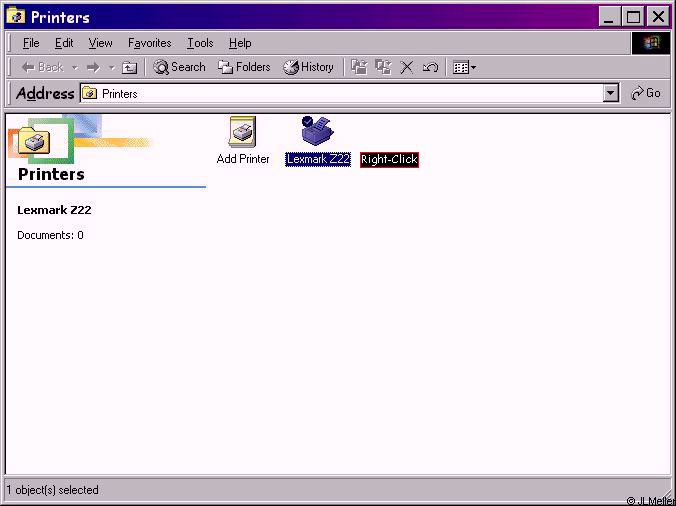Screen dimensions: 676x506
Task: Close the Printers window
Action: (x=658, y=17)
